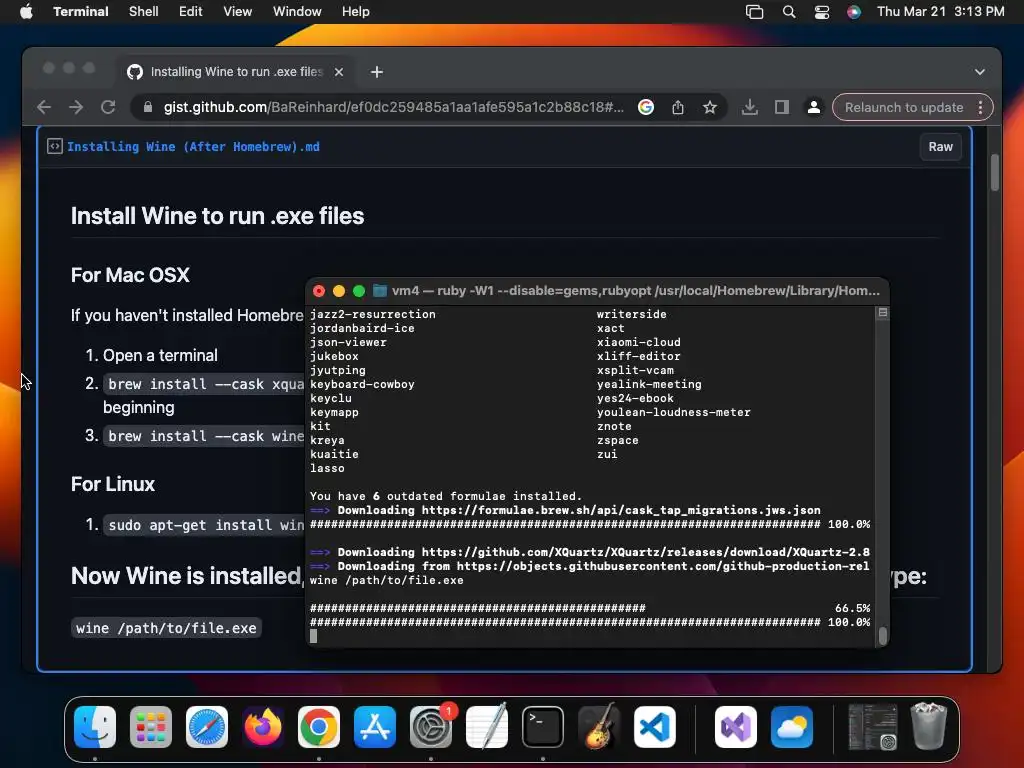This screenshot has width=1024, height=768.
Task: Open the Shell menu
Action: (x=143, y=11)
